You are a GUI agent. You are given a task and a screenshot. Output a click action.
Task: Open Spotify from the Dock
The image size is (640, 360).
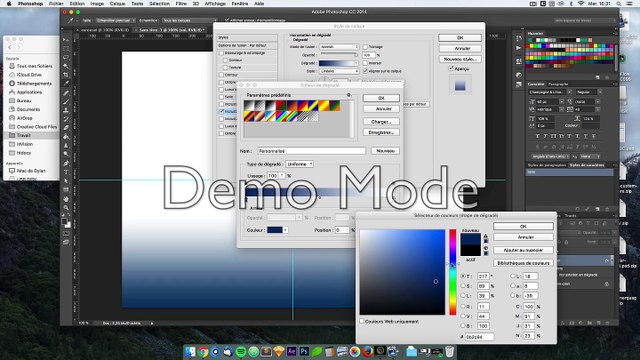click(x=241, y=351)
